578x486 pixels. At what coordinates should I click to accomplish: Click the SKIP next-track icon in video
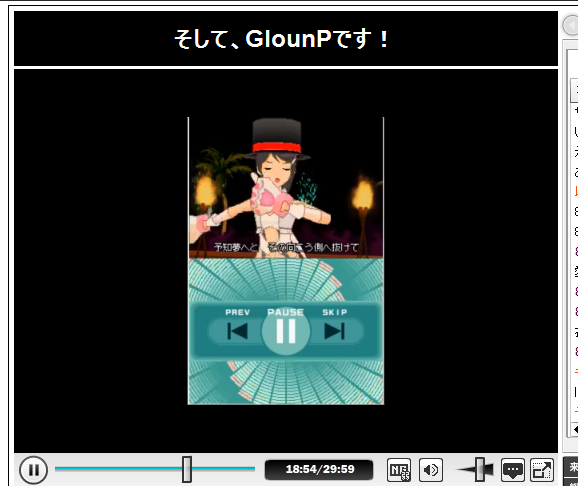(335, 331)
